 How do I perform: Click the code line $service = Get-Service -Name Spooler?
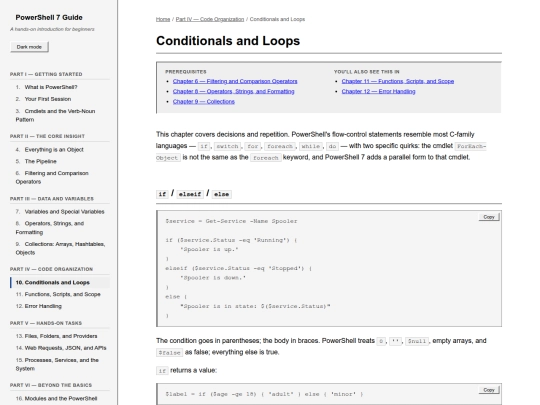pos(231,221)
